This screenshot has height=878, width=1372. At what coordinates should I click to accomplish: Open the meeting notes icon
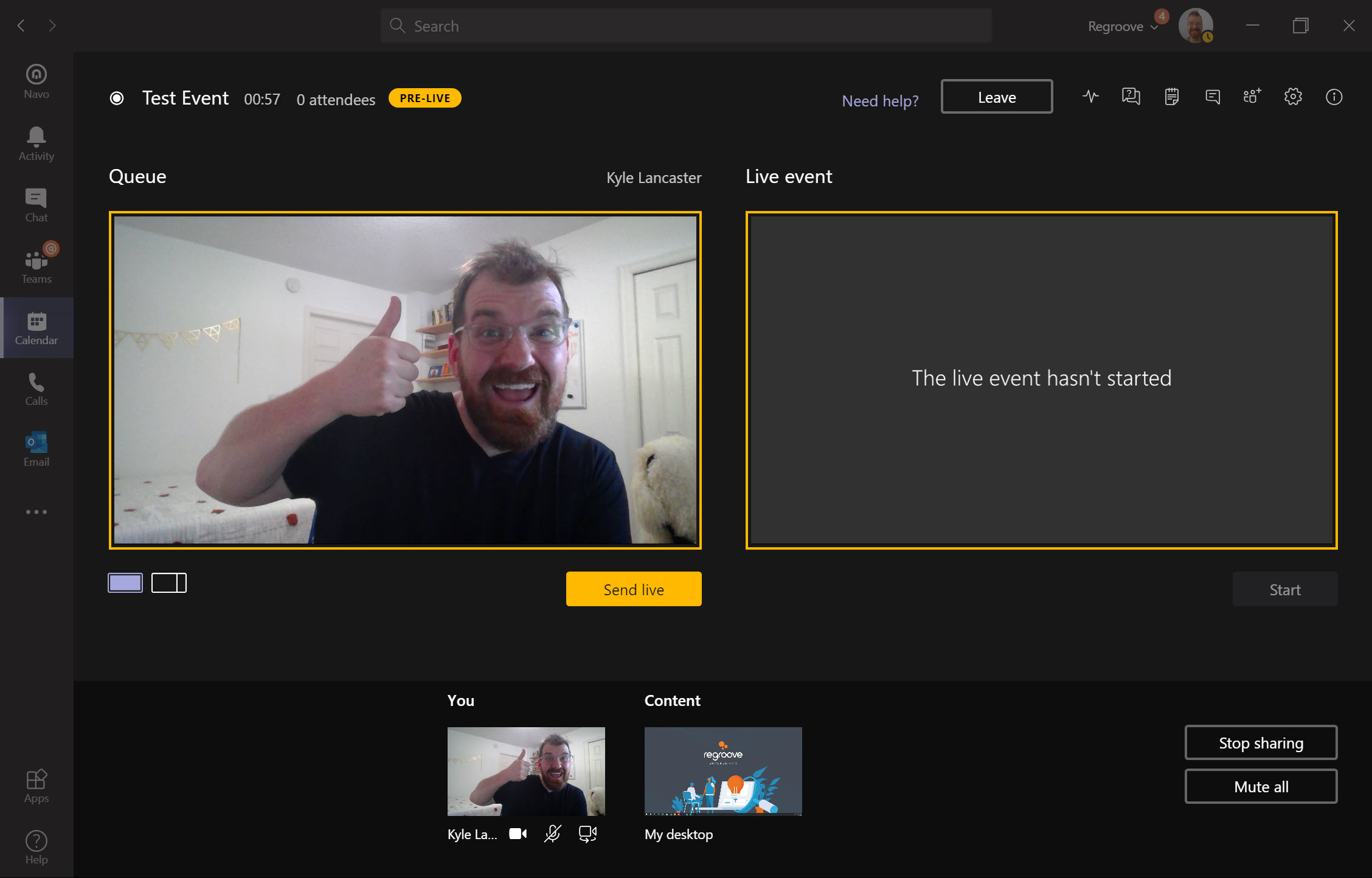pos(1171,97)
